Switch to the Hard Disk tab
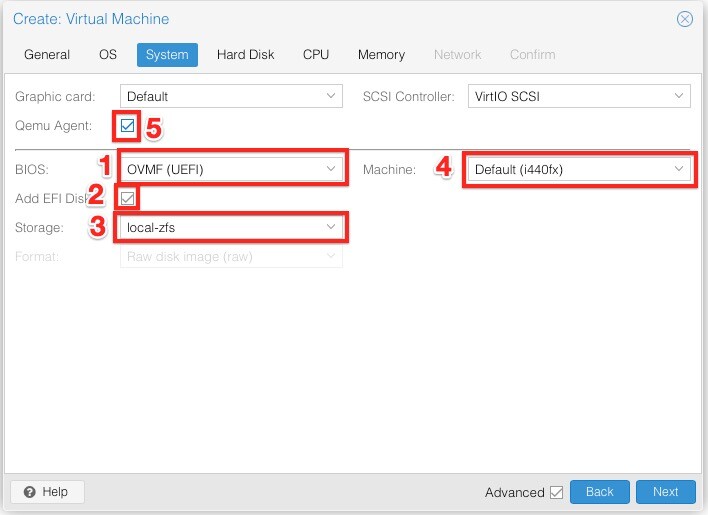 (x=245, y=55)
